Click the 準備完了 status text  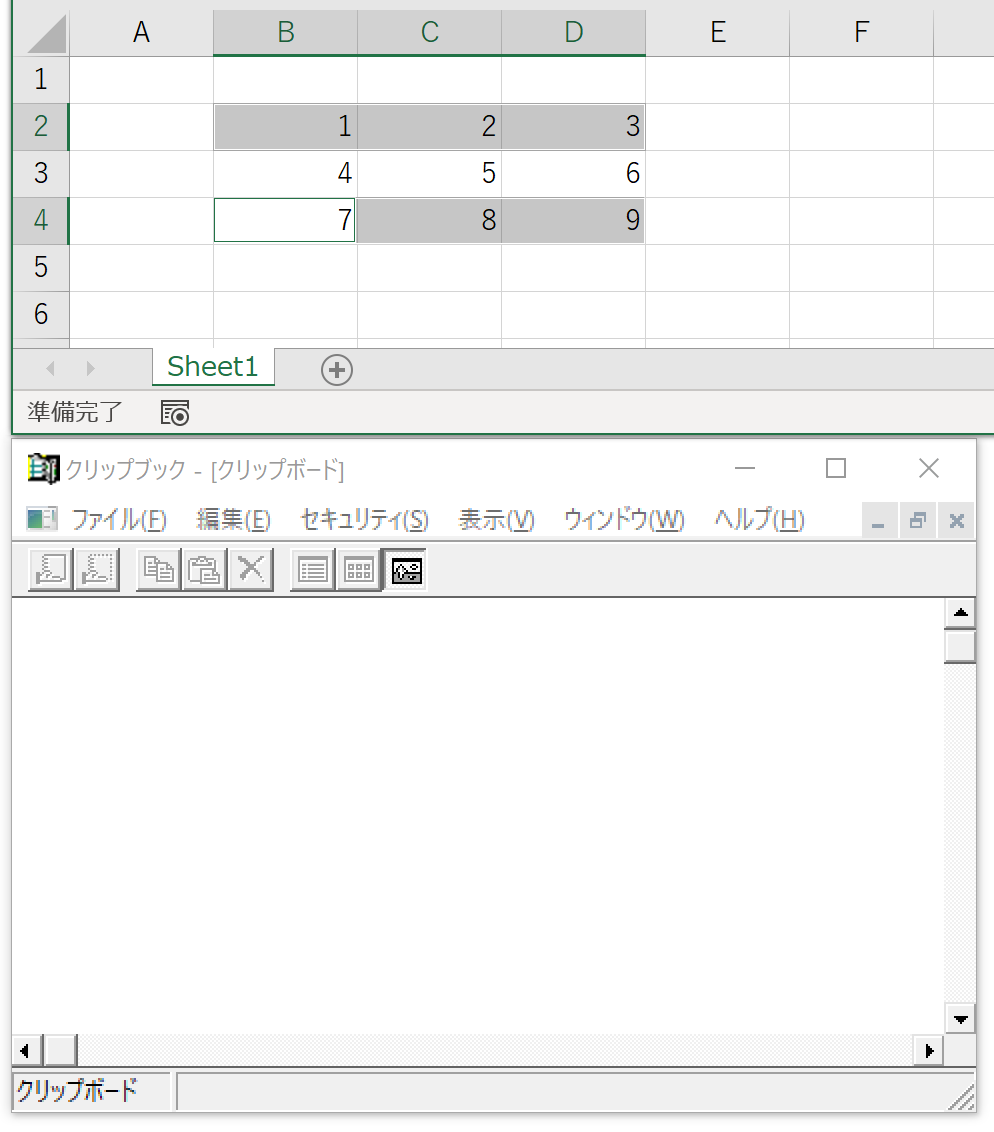75,412
